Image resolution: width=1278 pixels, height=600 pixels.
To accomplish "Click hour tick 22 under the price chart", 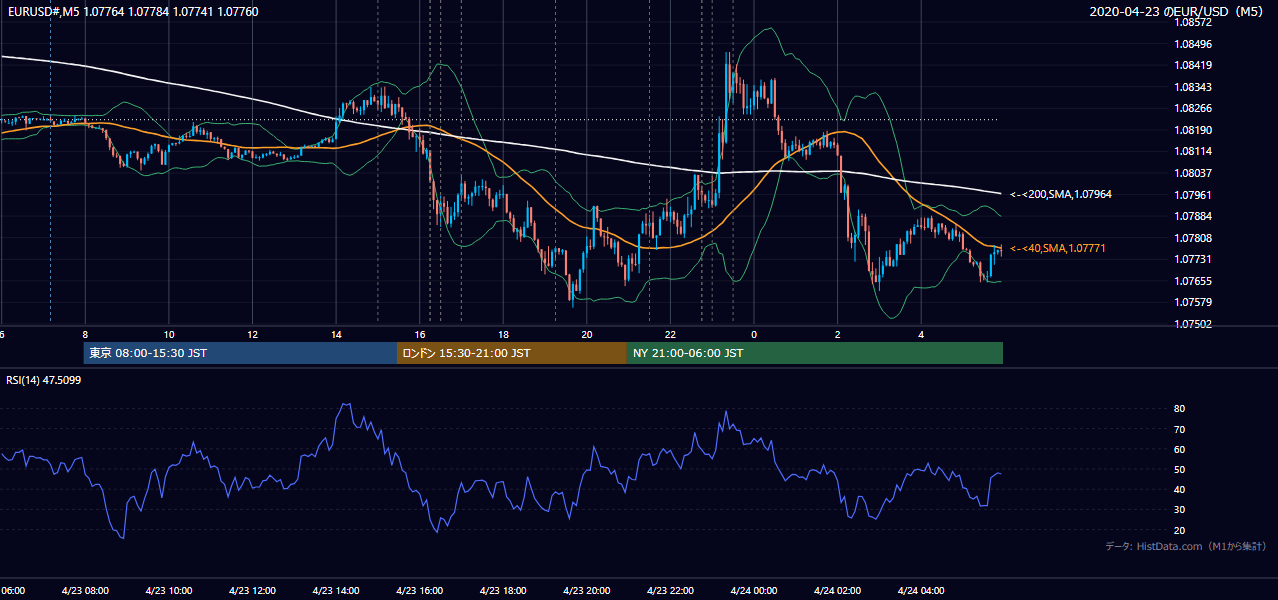I will (671, 334).
